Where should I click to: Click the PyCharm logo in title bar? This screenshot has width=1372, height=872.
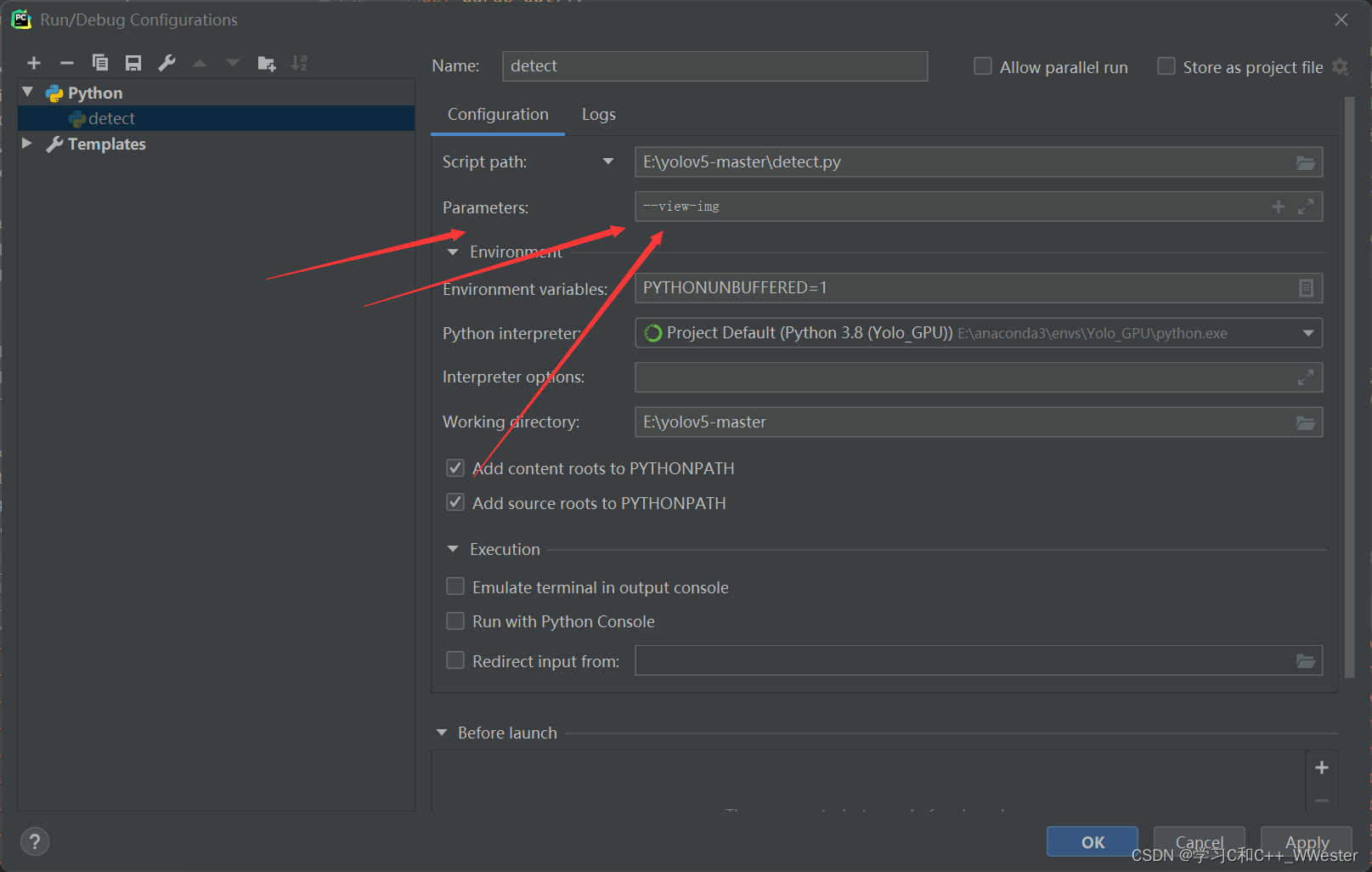click(21, 20)
